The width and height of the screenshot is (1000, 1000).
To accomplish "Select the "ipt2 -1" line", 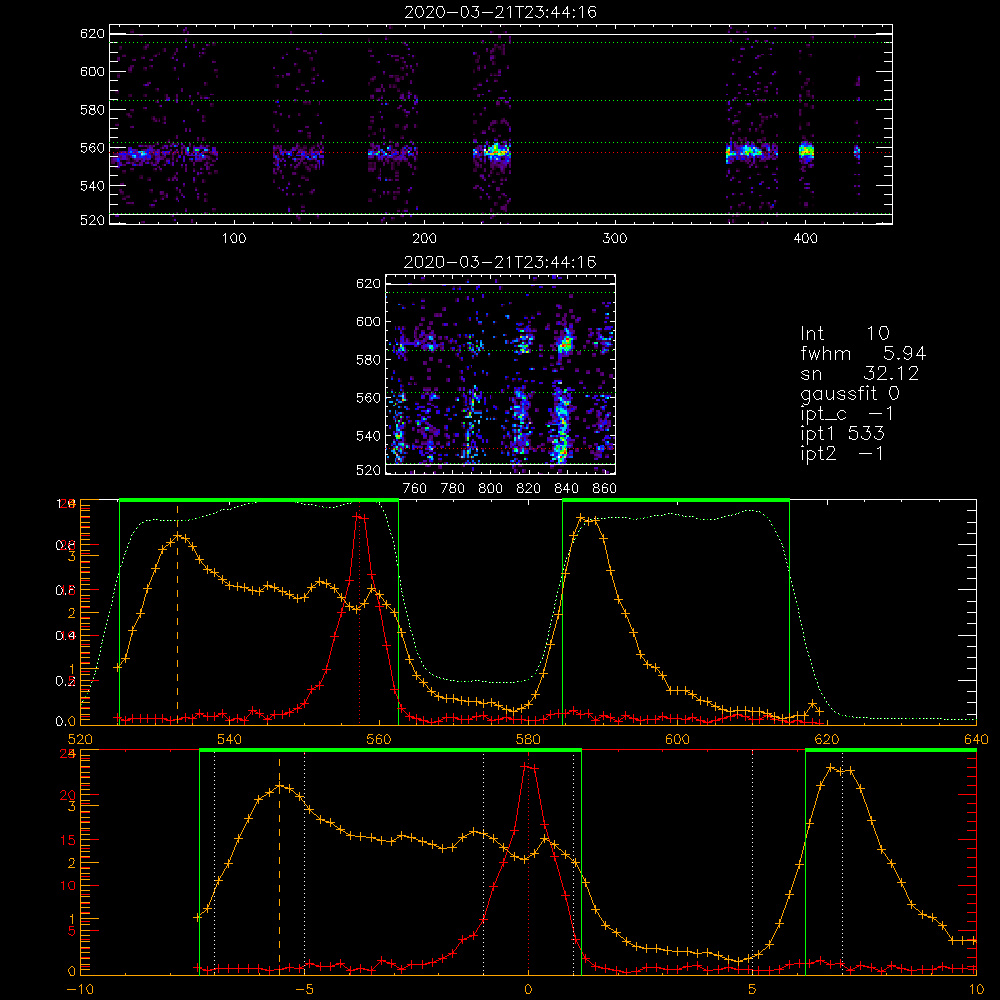I will click(842, 453).
